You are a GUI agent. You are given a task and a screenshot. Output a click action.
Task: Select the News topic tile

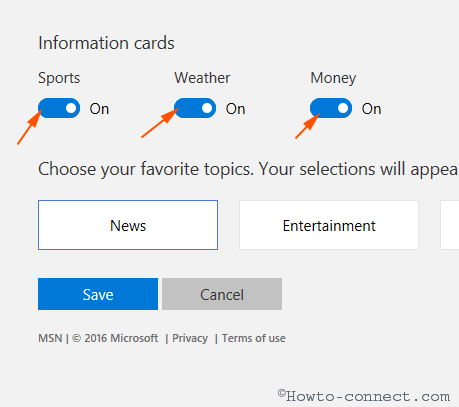(128, 225)
